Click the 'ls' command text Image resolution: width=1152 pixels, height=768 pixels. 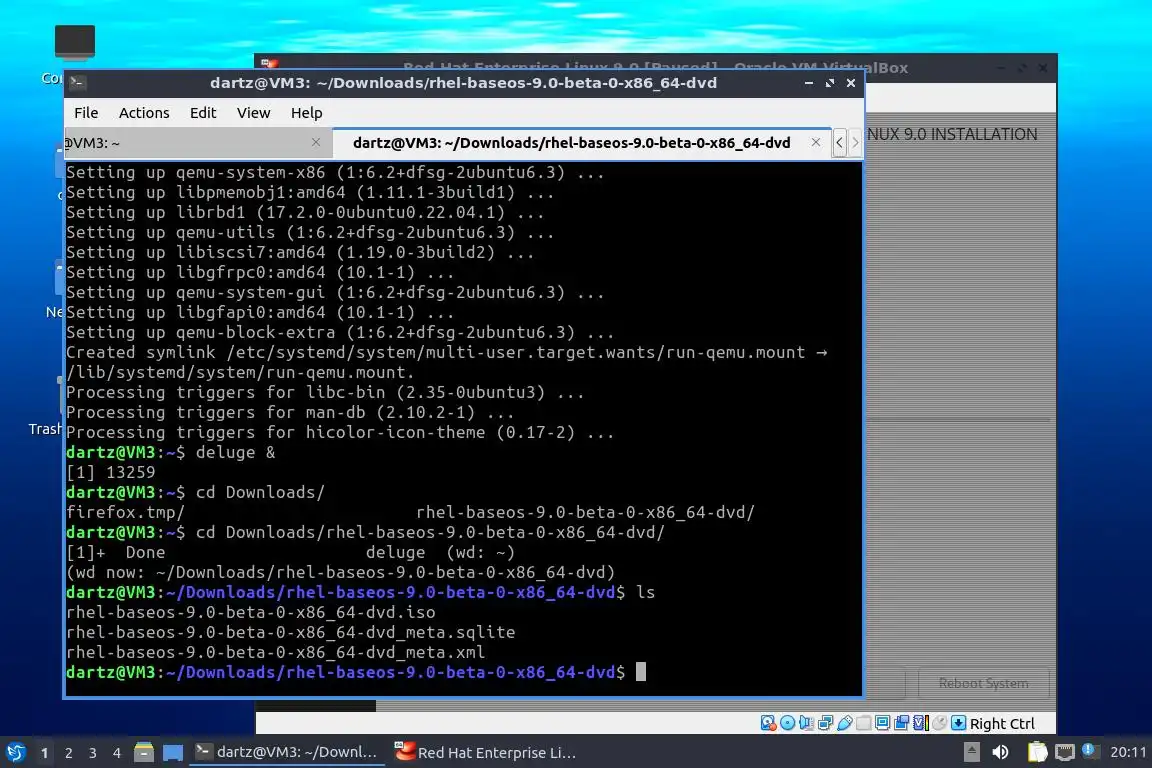(645, 592)
